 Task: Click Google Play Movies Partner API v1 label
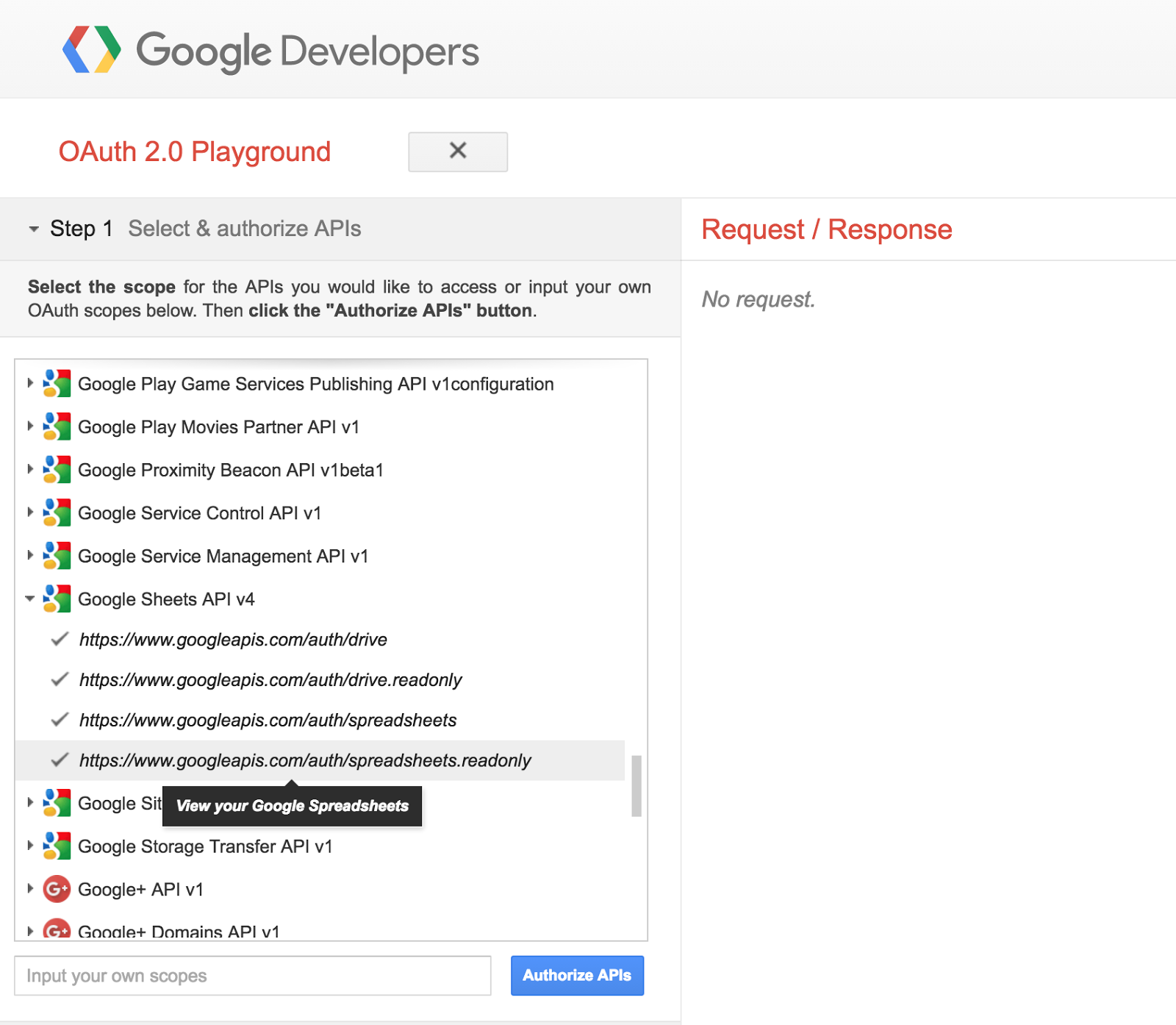(218, 427)
